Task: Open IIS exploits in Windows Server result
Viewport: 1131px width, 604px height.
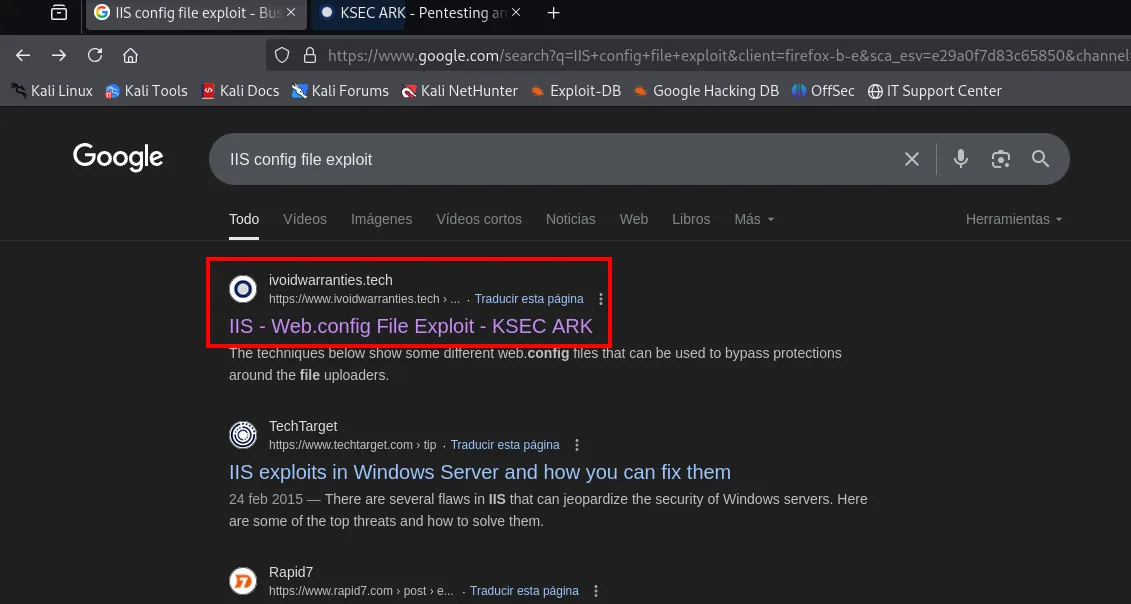Action: point(480,472)
